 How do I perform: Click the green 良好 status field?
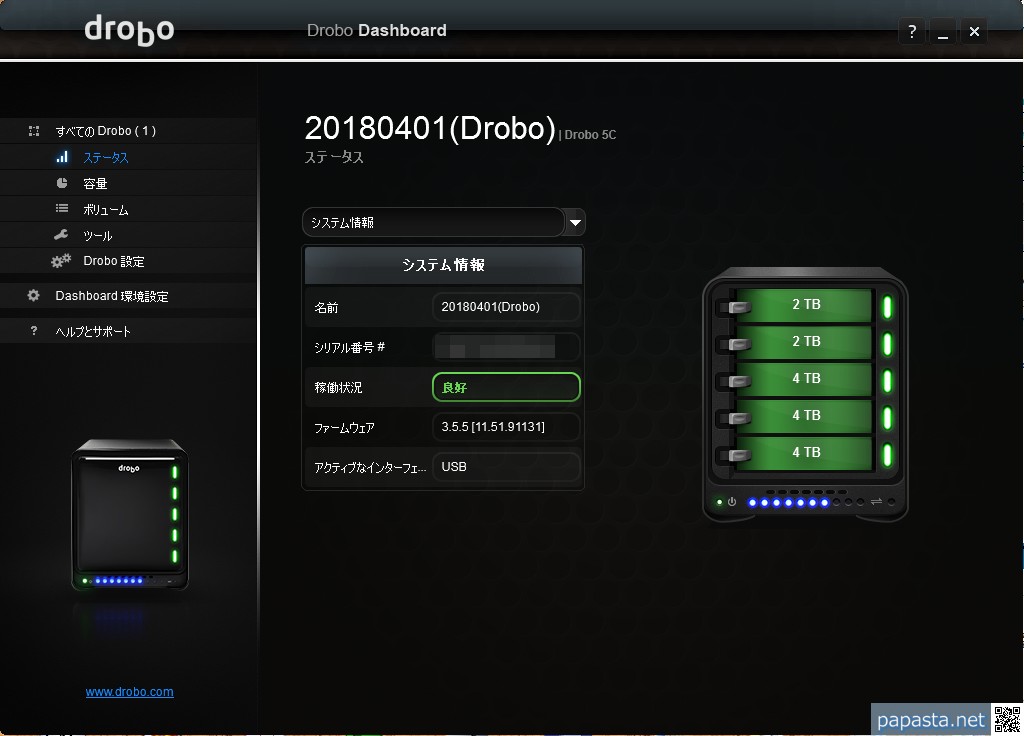click(506, 387)
